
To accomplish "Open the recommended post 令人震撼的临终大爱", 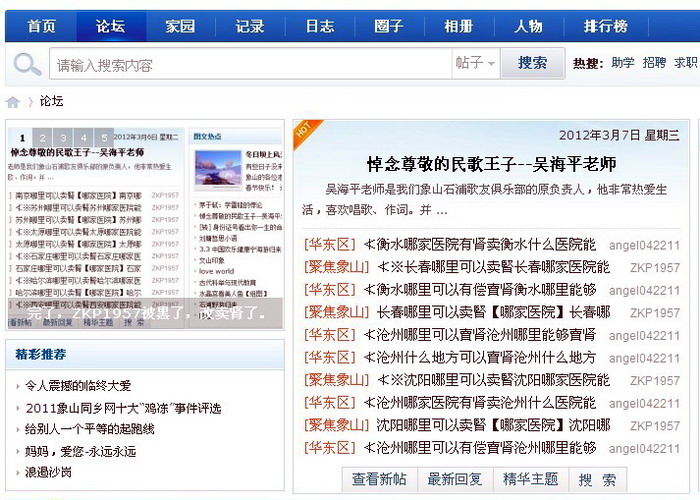I will click(x=78, y=385).
